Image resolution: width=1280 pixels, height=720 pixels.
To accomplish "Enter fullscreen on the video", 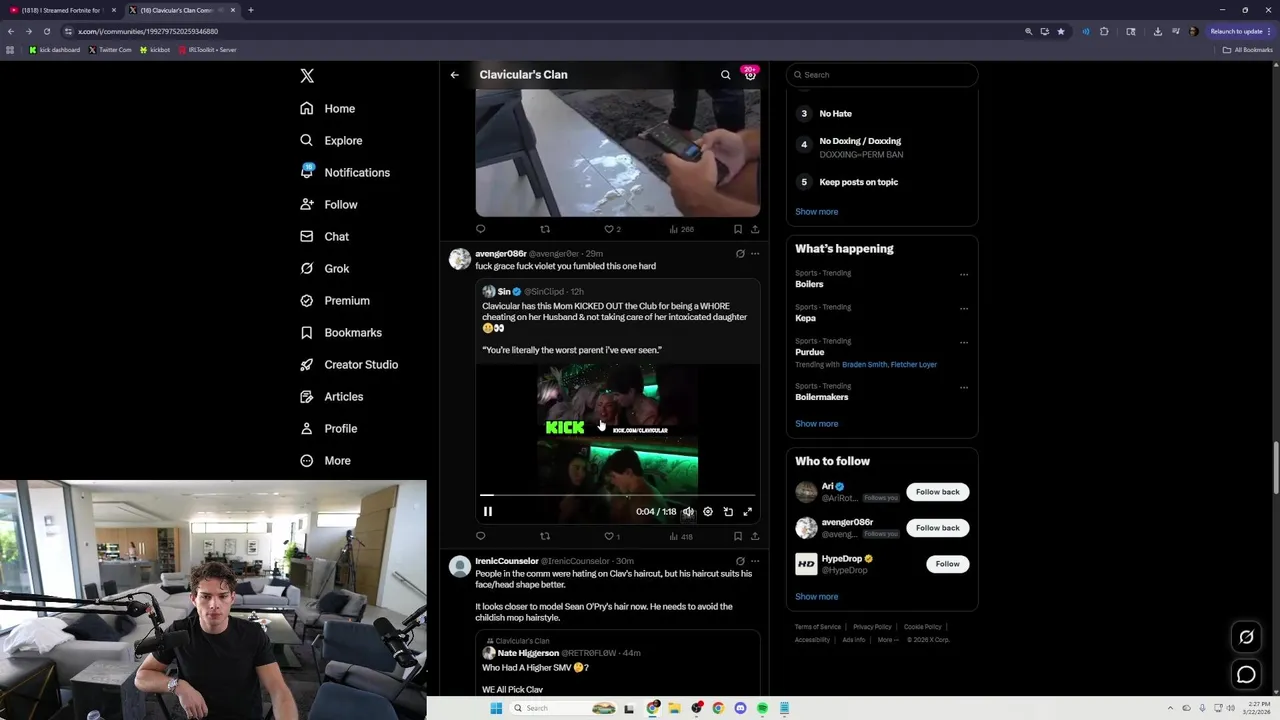I will pos(747,511).
